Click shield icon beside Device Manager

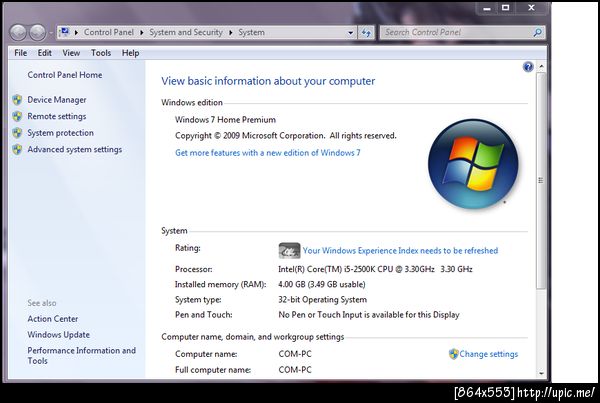[x=17, y=100]
